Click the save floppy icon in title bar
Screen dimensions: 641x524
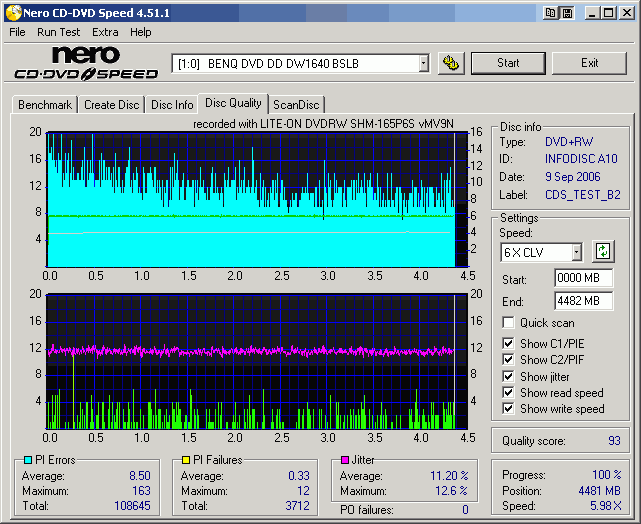(567, 12)
